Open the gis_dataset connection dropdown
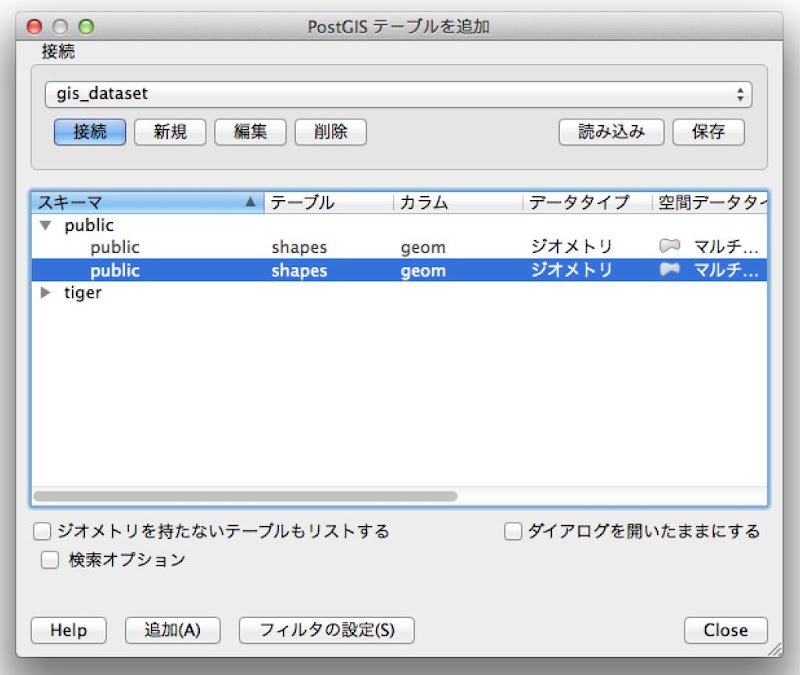800x675 pixels. tap(398, 94)
